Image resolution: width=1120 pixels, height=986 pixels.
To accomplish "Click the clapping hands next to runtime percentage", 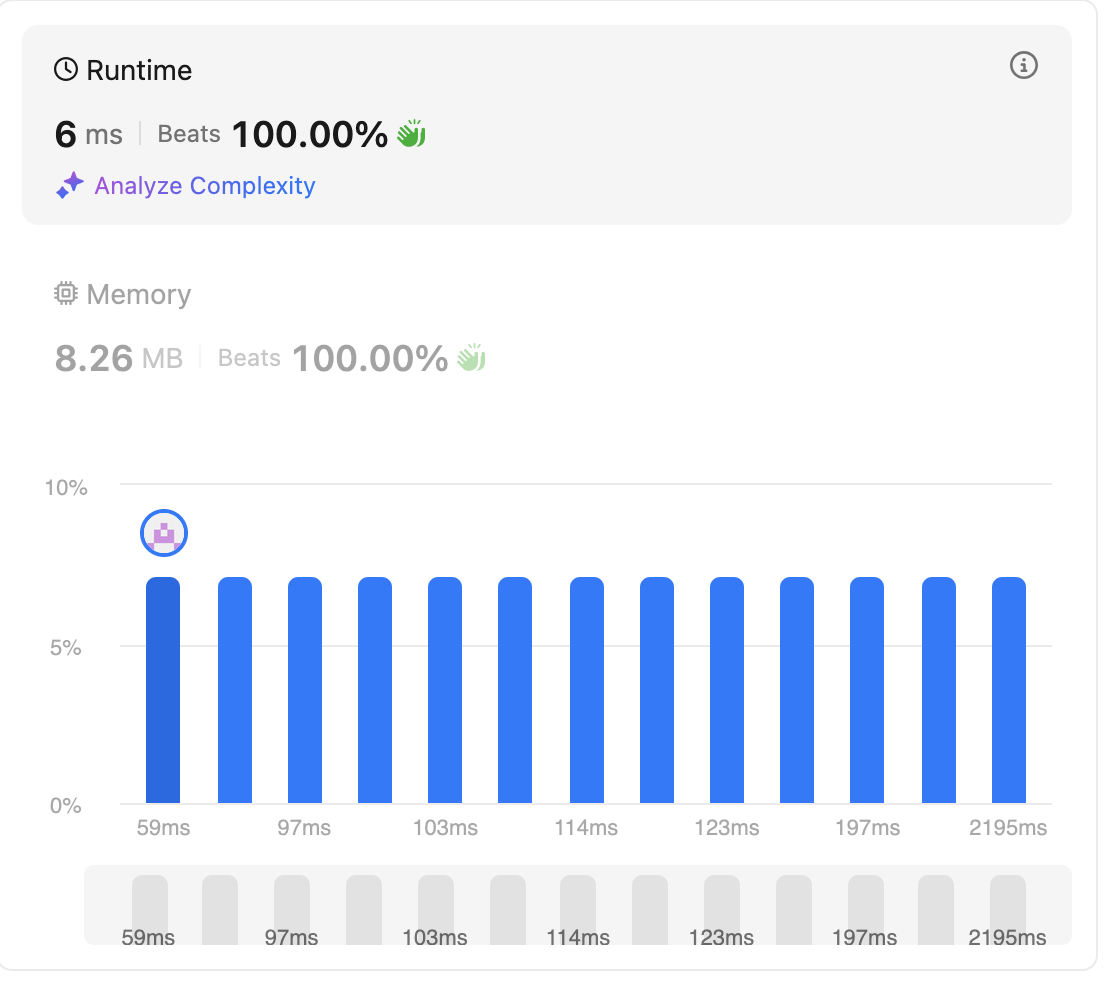I will point(411,134).
